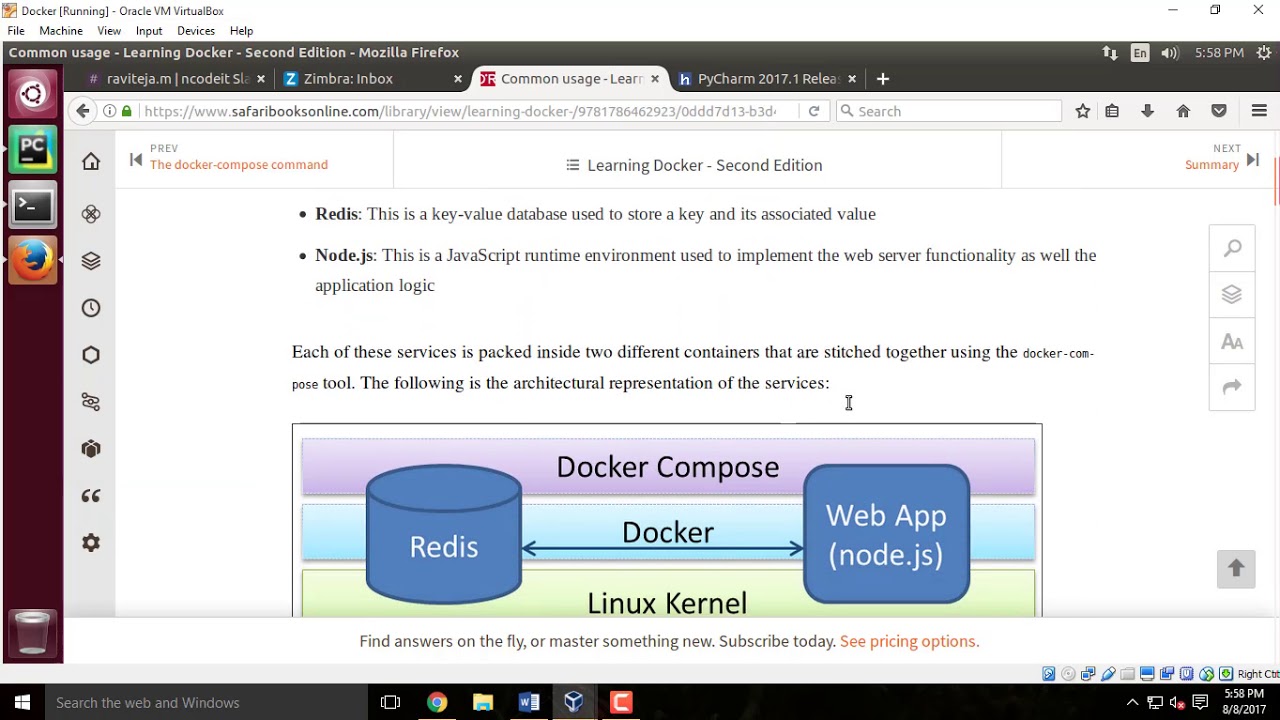Switch to Zimbra: Inbox tab
1280x720 pixels.
(x=372, y=79)
